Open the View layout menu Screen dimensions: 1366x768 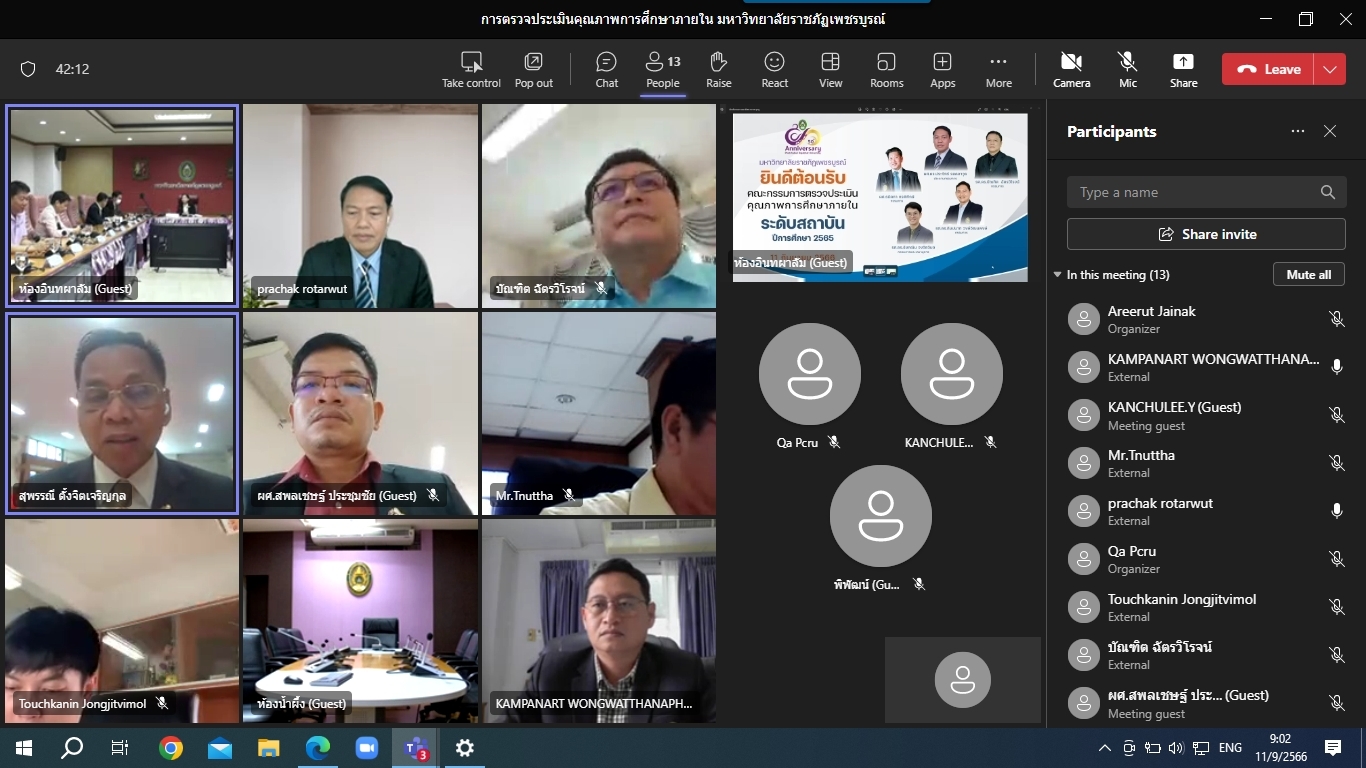(x=830, y=69)
